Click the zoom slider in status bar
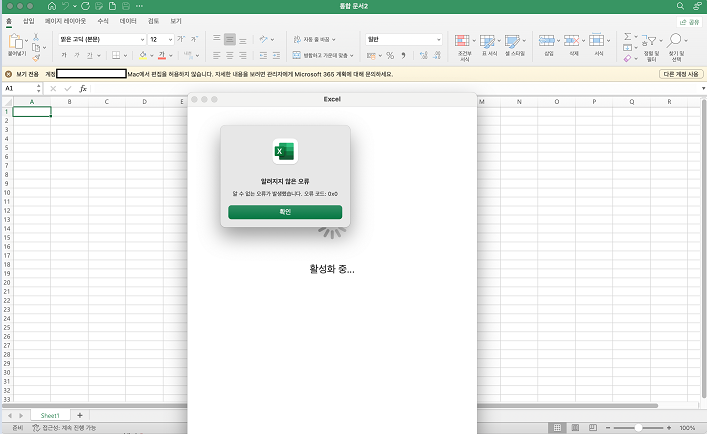Screen dimensions: 707x434 (638, 427)
